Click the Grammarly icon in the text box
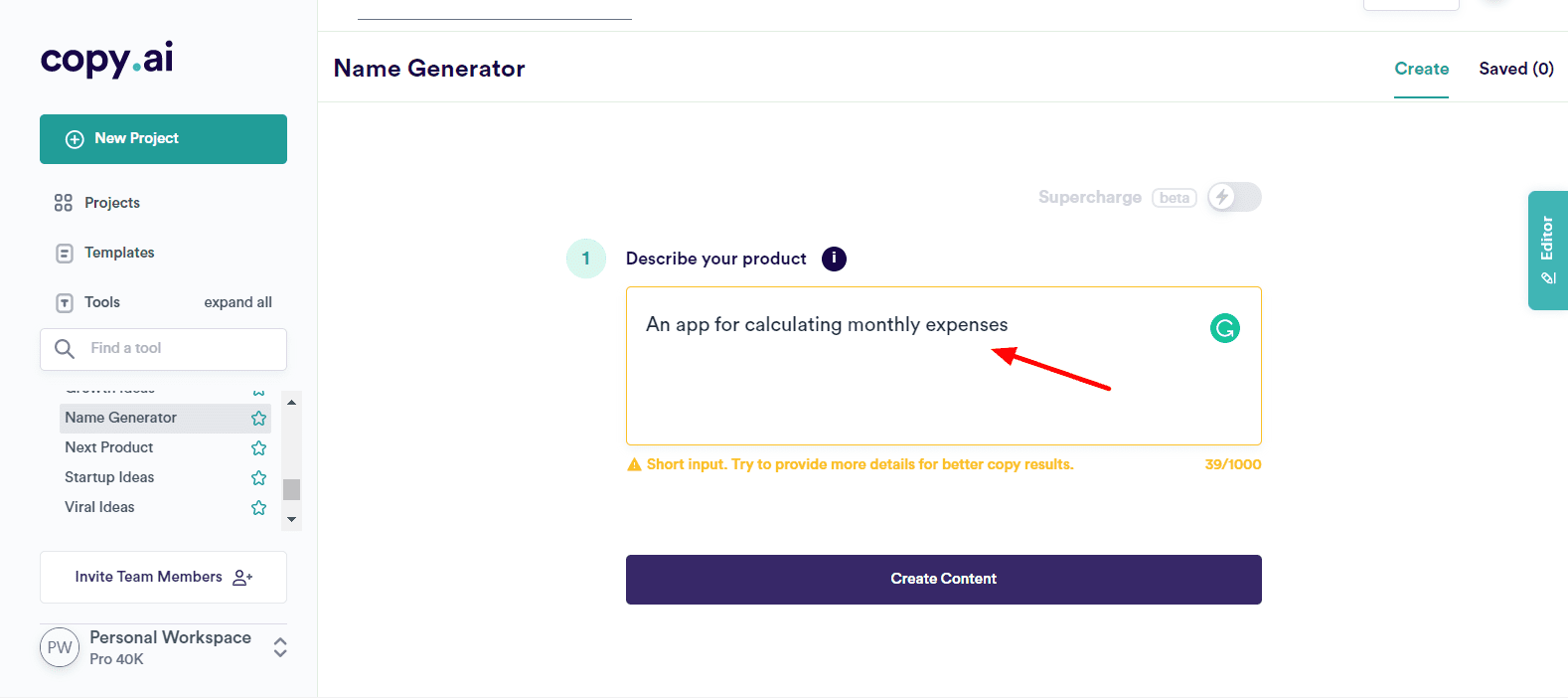Viewport: 1568px width, 698px height. [1224, 328]
